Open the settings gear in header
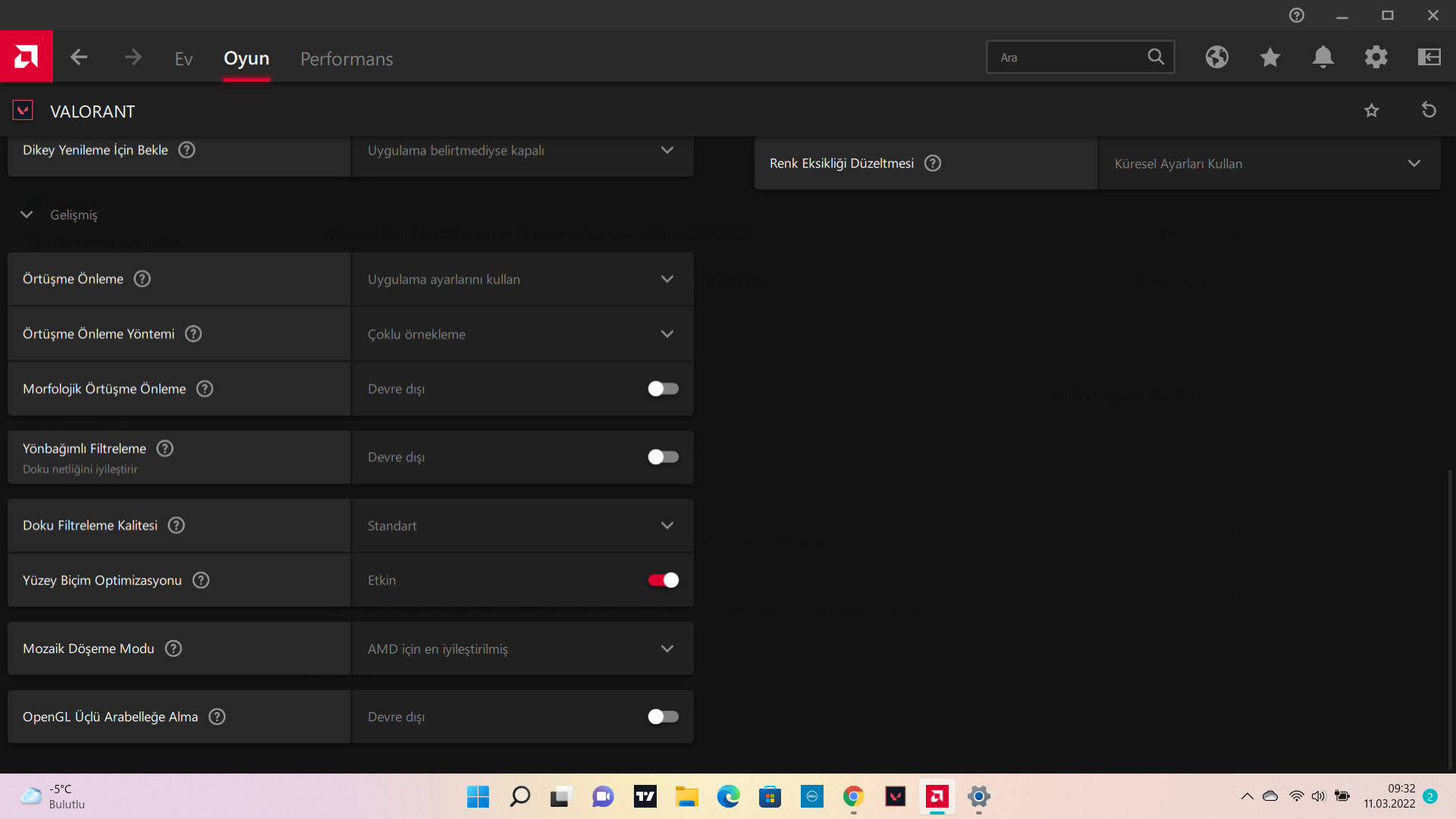This screenshot has height=819, width=1456. coord(1376,58)
